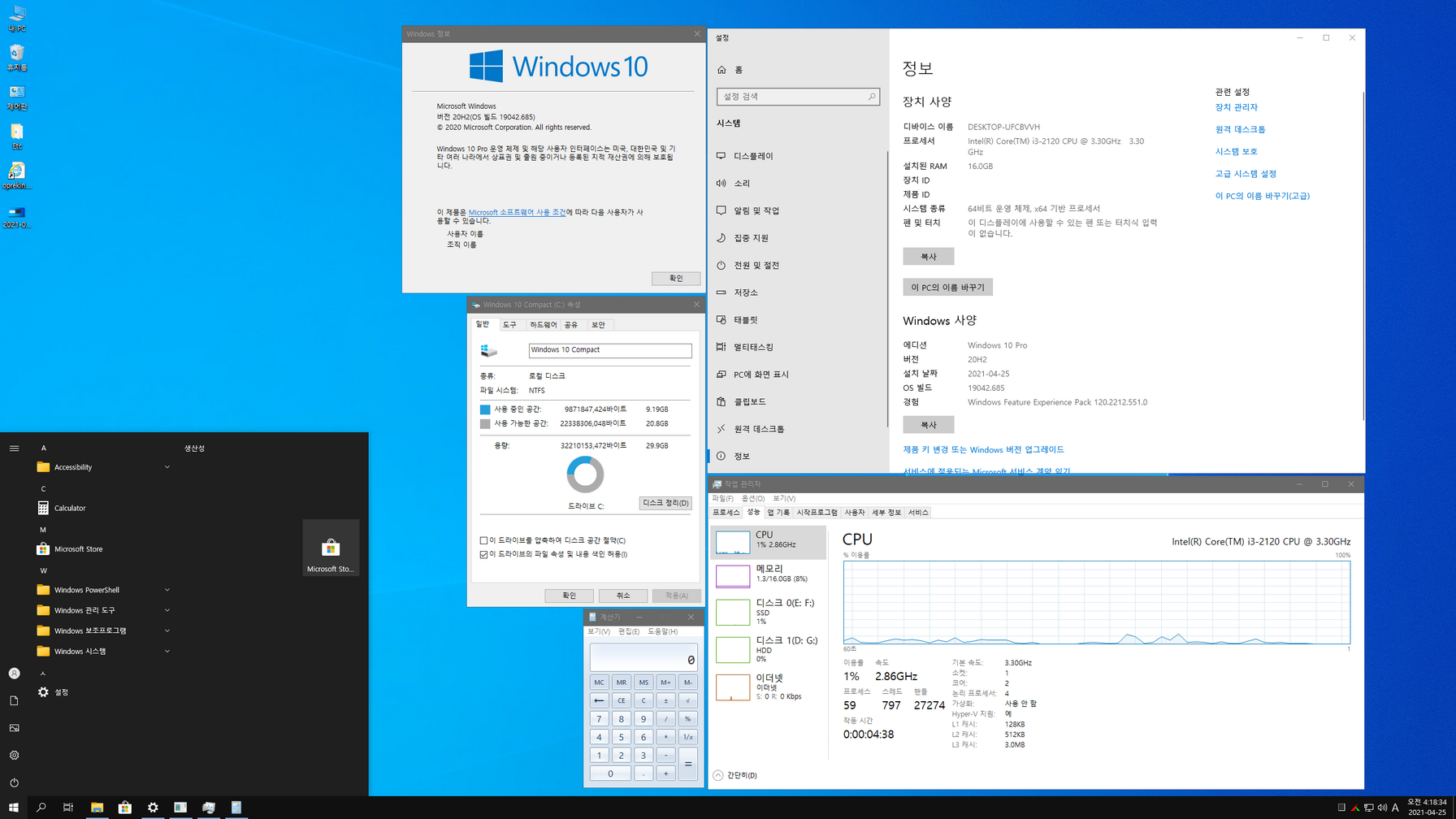
Task: Open Microsoft Store taskbar icon
Action: click(x=124, y=808)
